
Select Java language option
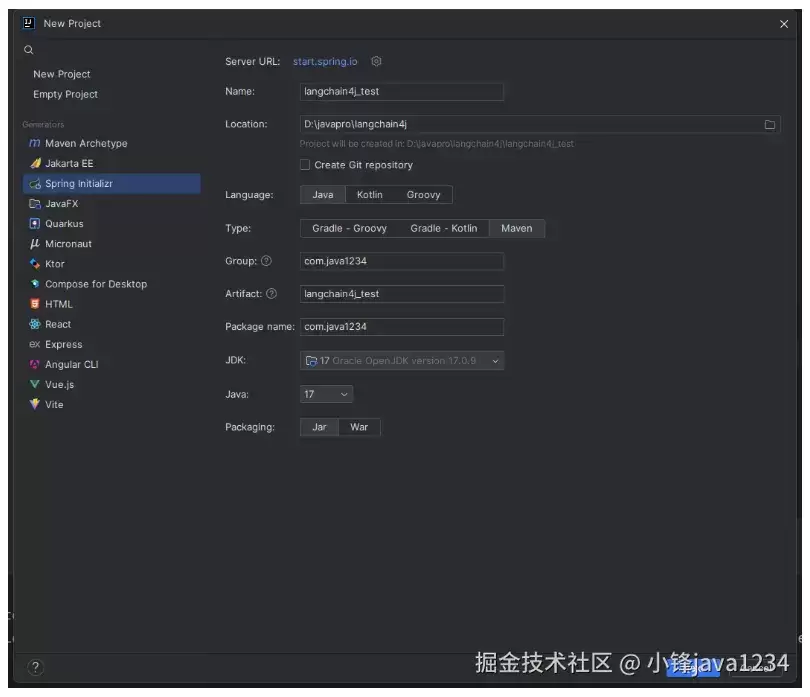pos(323,195)
